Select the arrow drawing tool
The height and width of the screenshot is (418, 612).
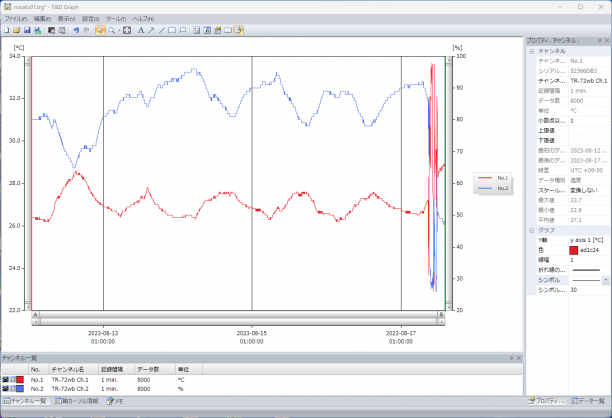pyautogui.click(x=151, y=30)
